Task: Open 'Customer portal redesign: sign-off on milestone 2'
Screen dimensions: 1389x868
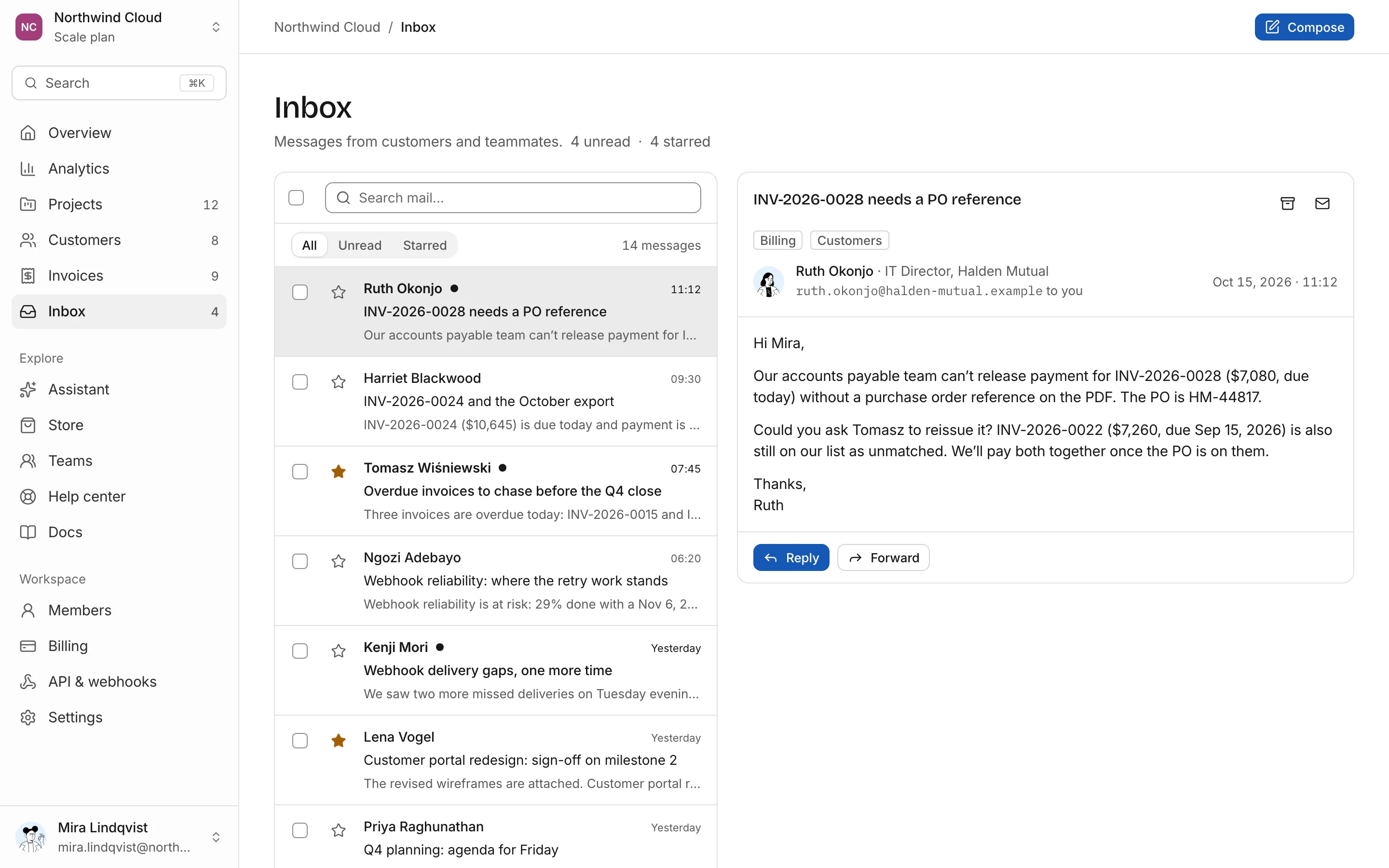Action: tap(496, 760)
